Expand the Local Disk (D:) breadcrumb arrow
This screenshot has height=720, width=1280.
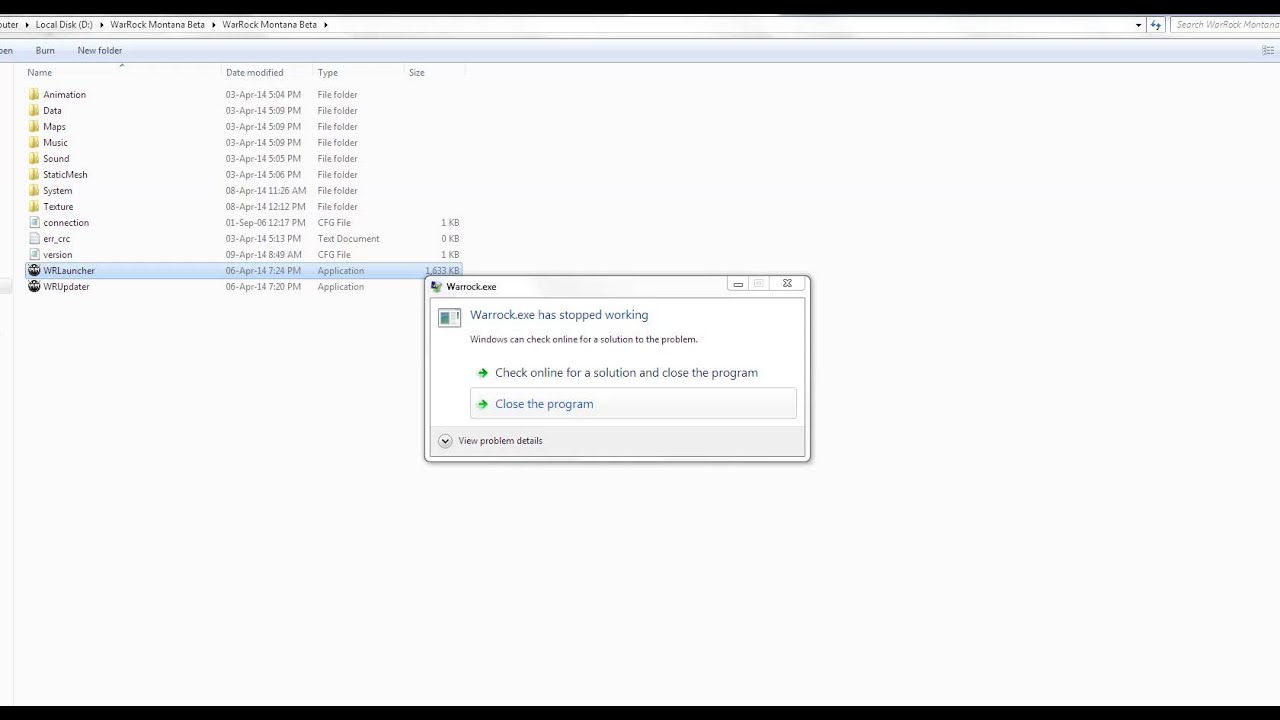click(x=101, y=25)
